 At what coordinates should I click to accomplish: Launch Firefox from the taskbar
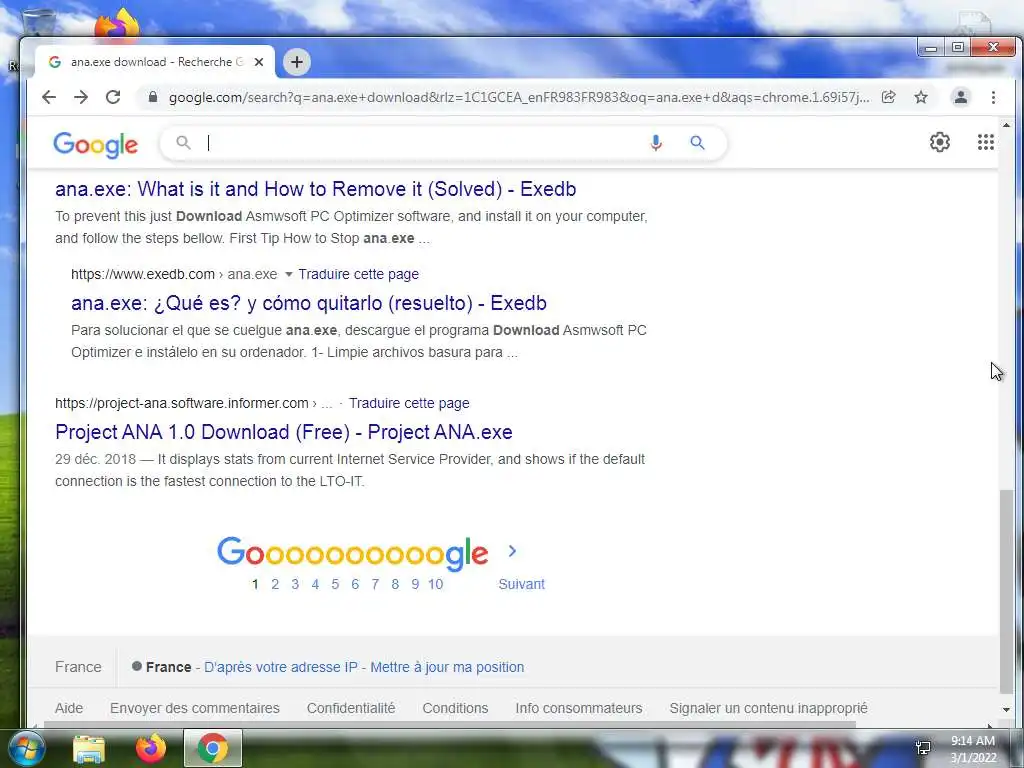[x=151, y=748]
